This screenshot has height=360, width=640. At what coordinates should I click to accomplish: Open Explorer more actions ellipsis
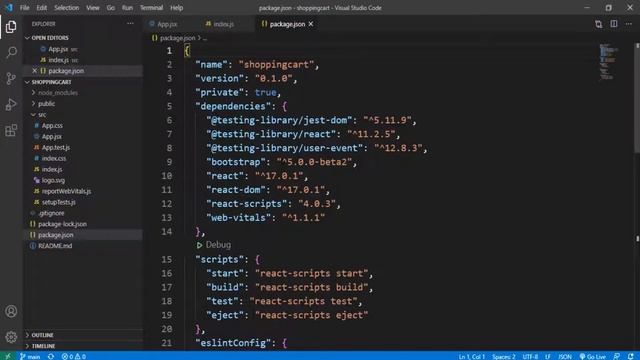(130, 24)
